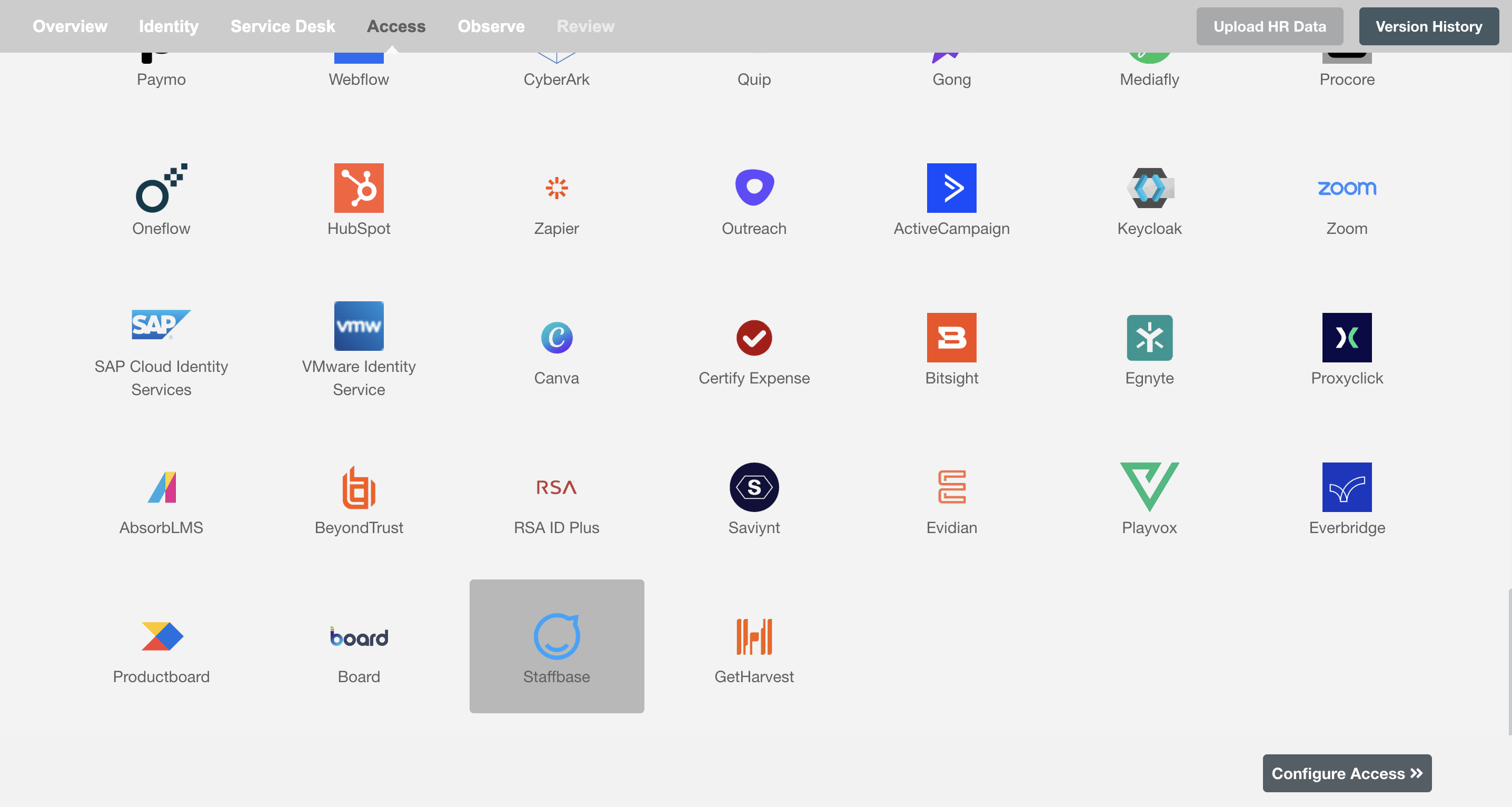The image size is (1512, 807).
Task: Open the Service Desk tab
Action: [283, 25]
